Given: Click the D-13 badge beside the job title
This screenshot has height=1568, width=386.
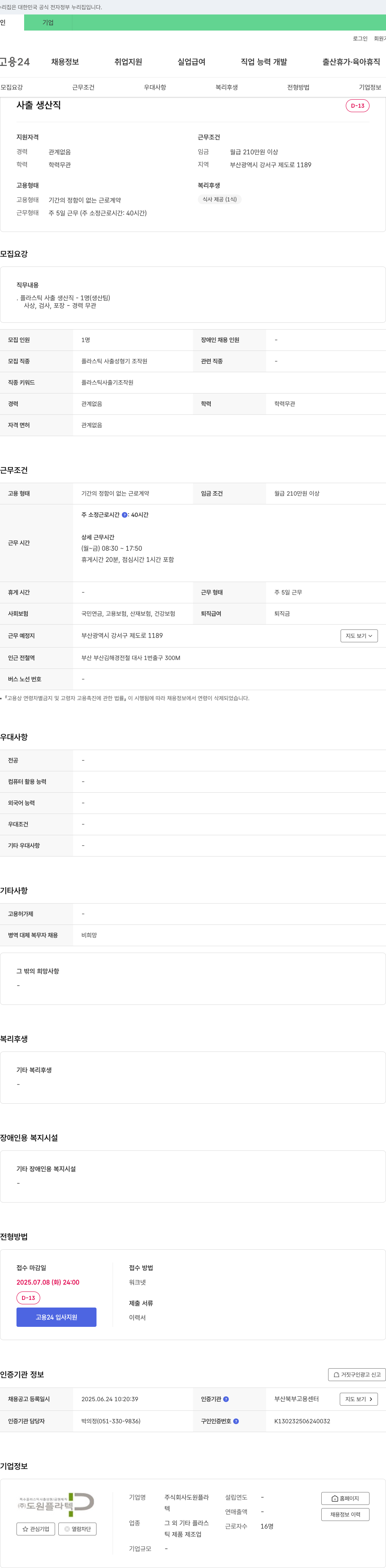Looking at the screenshot, I should coord(357,106).
